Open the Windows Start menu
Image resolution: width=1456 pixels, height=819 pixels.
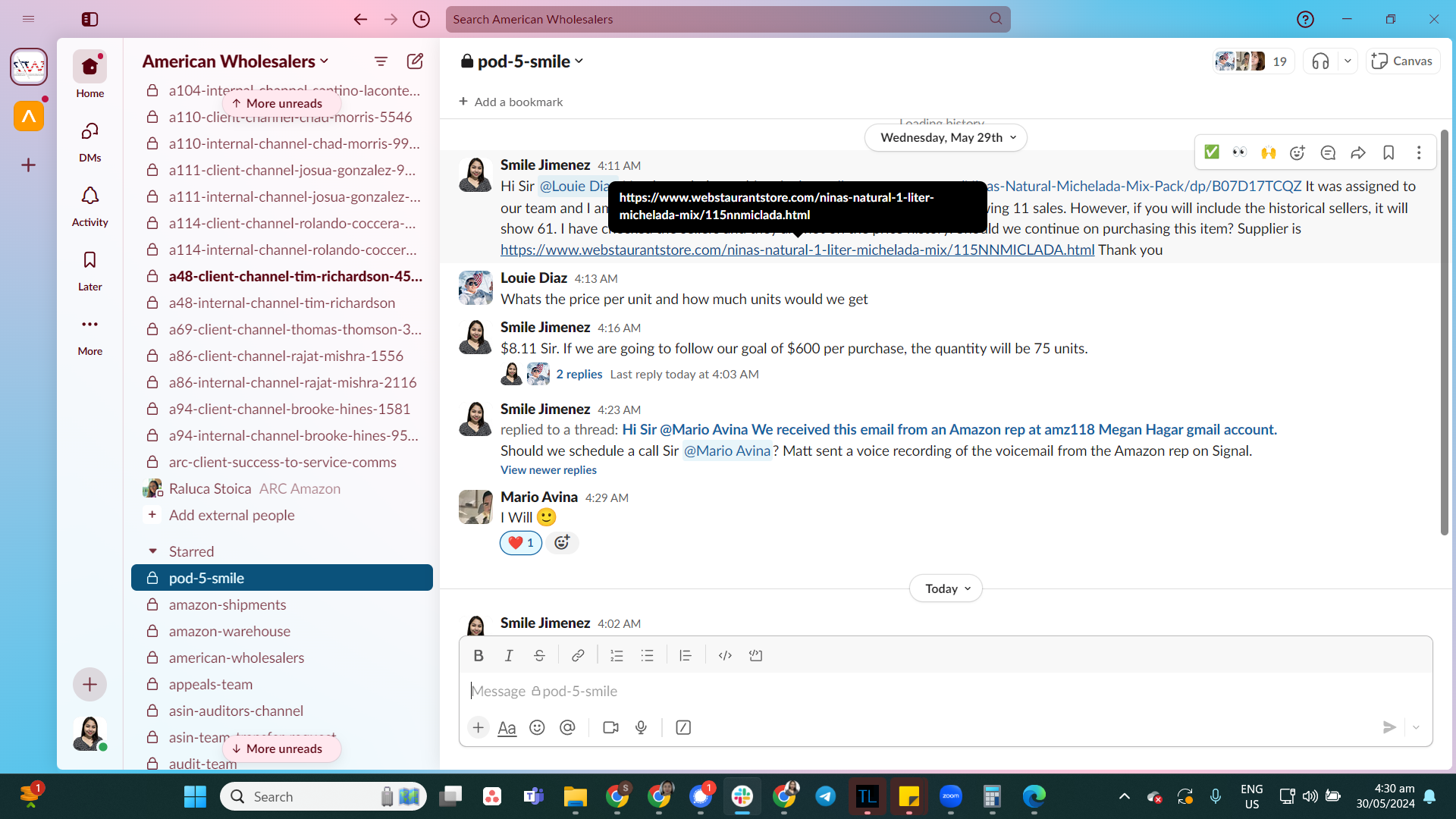coord(195,797)
